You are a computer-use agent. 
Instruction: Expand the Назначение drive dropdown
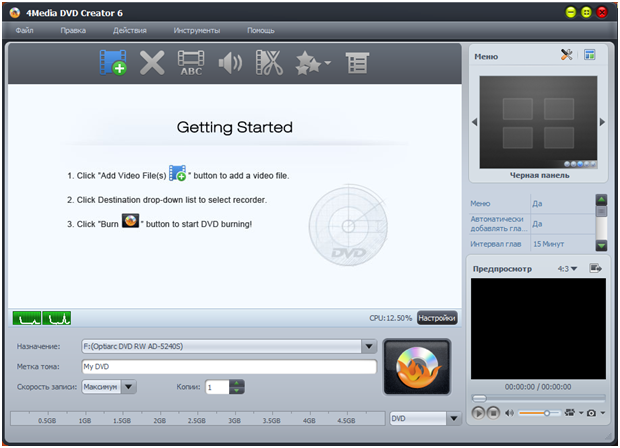(369, 346)
